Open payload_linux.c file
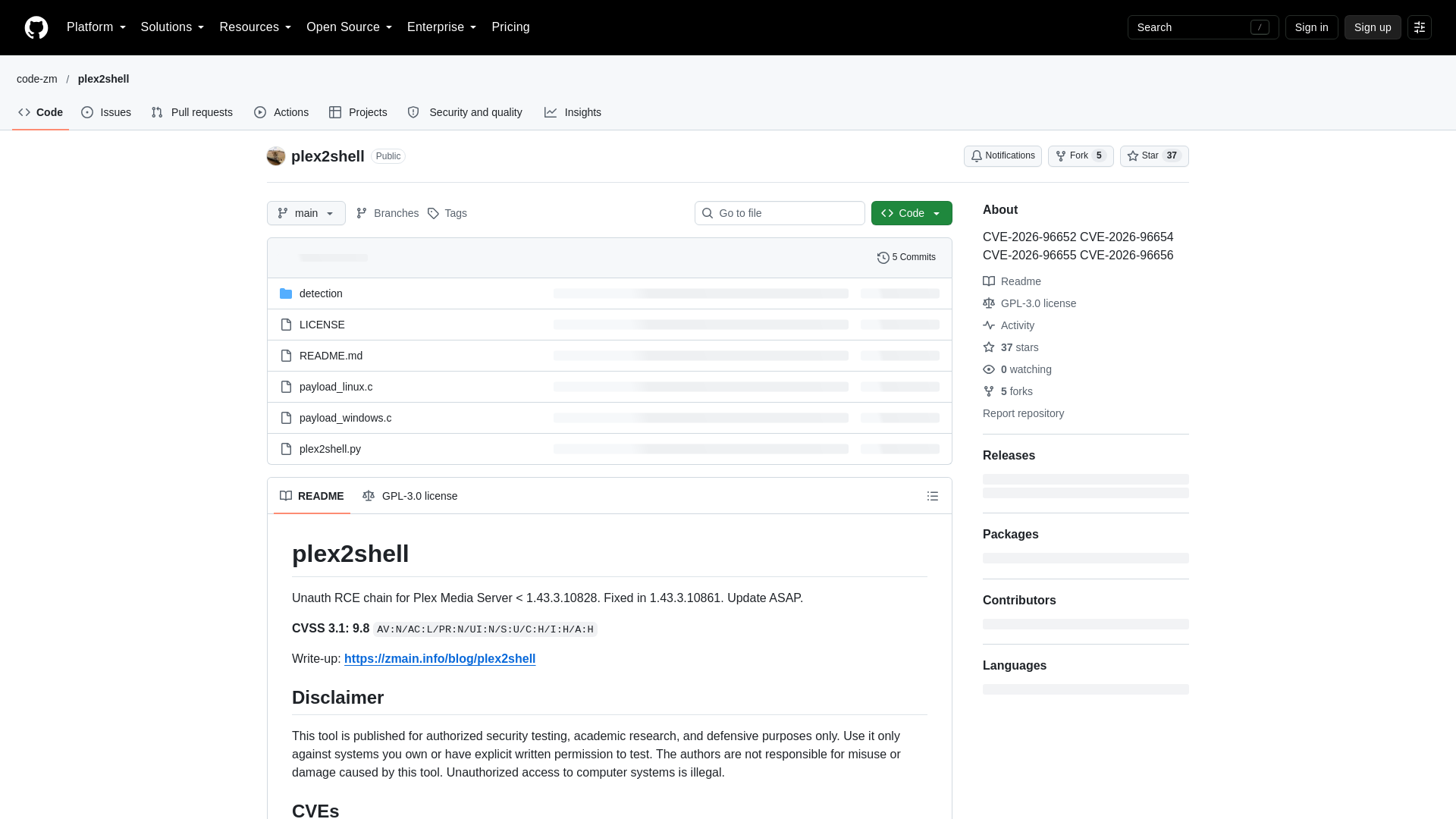Screen dimensions: 1456x819 [336, 387]
